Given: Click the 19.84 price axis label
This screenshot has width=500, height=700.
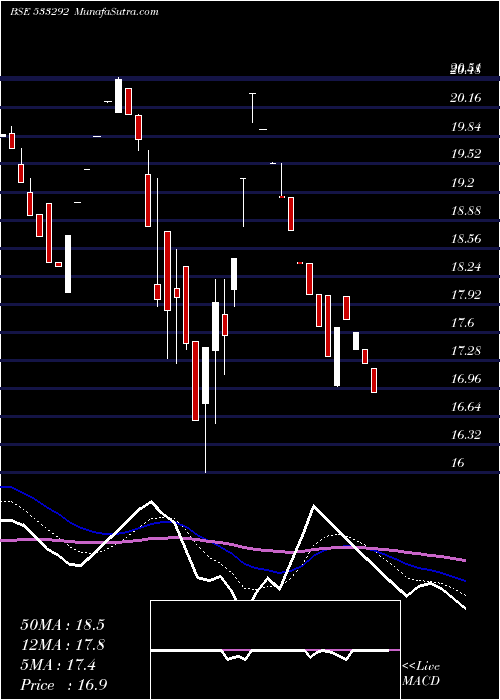Looking at the screenshot, I should [466, 127].
